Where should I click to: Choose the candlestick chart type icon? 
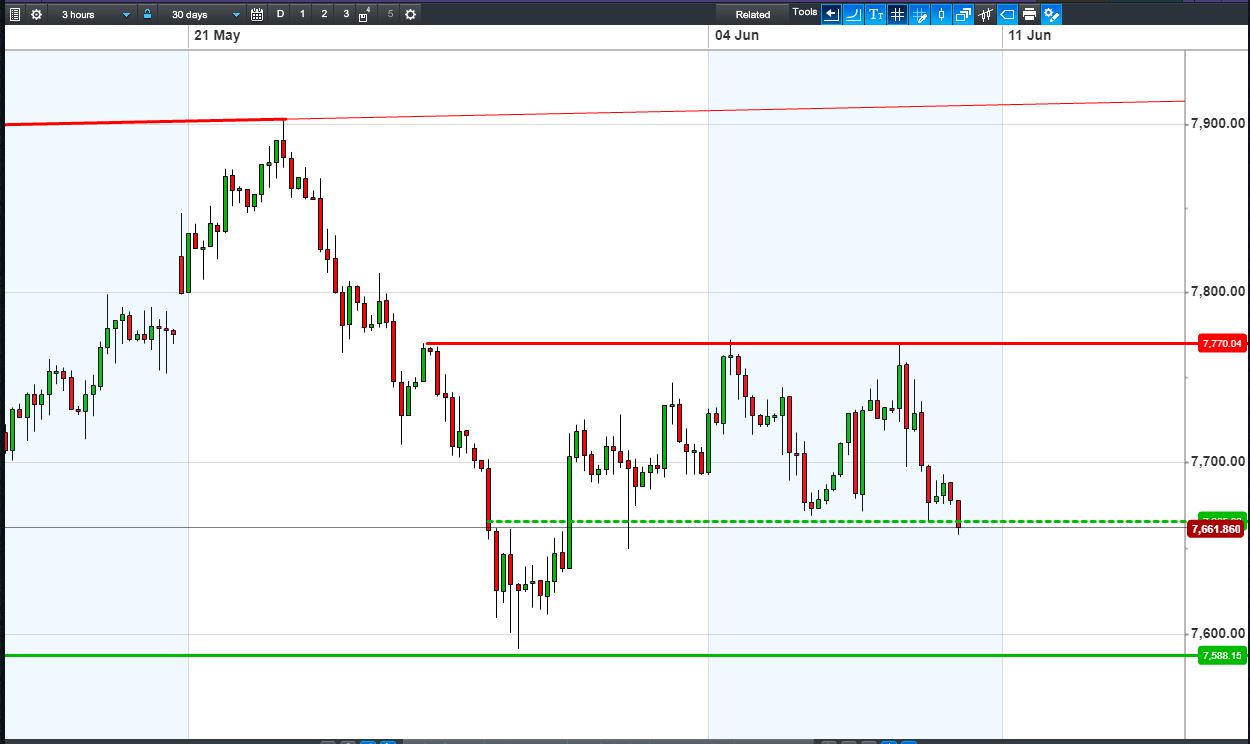point(941,14)
